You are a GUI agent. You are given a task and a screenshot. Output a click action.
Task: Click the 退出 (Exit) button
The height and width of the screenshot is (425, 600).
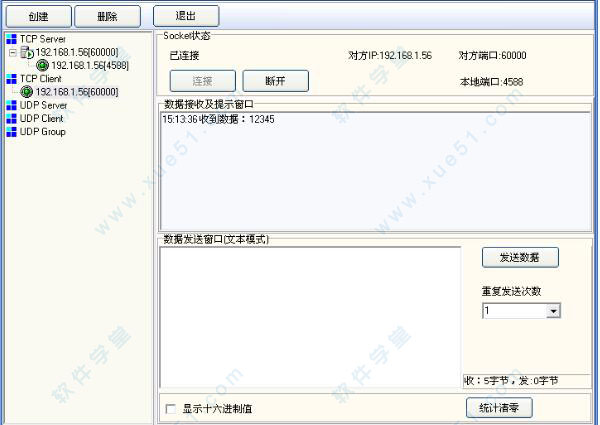tap(186, 16)
